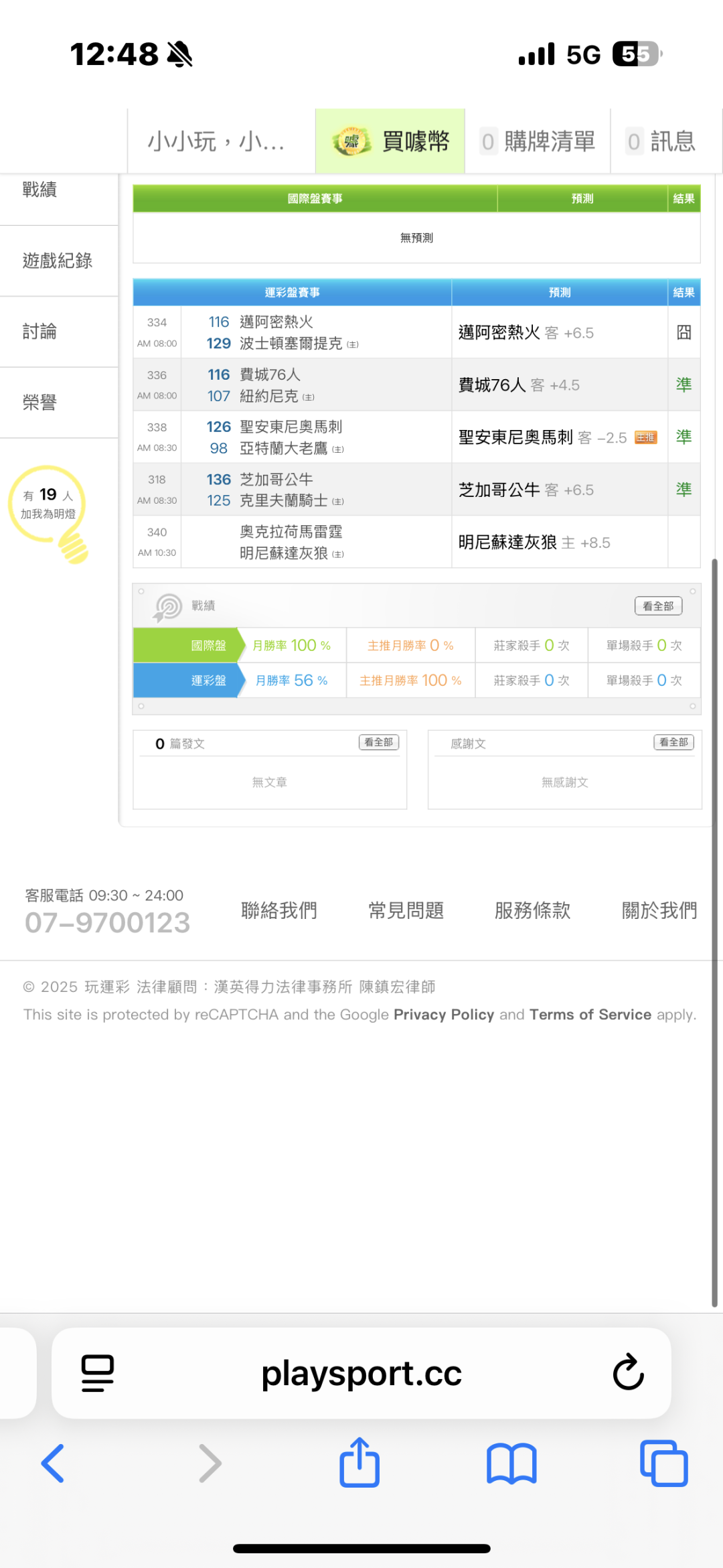Select 遊戲紀錄 in the sidebar
723x1568 pixels.
[x=58, y=261]
